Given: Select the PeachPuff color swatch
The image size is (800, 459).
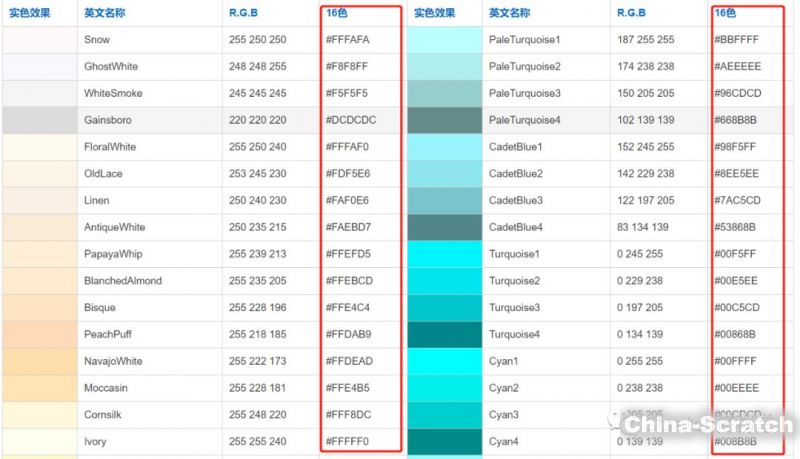Looking at the screenshot, I should tap(39, 334).
